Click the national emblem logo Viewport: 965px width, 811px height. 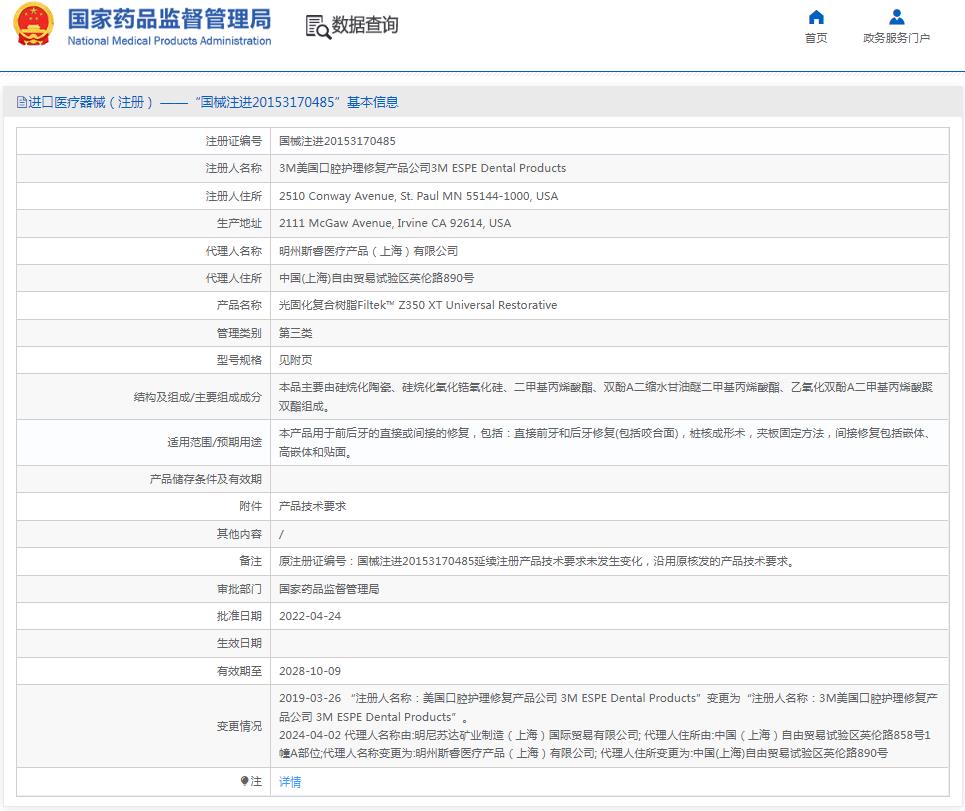(x=33, y=25)
